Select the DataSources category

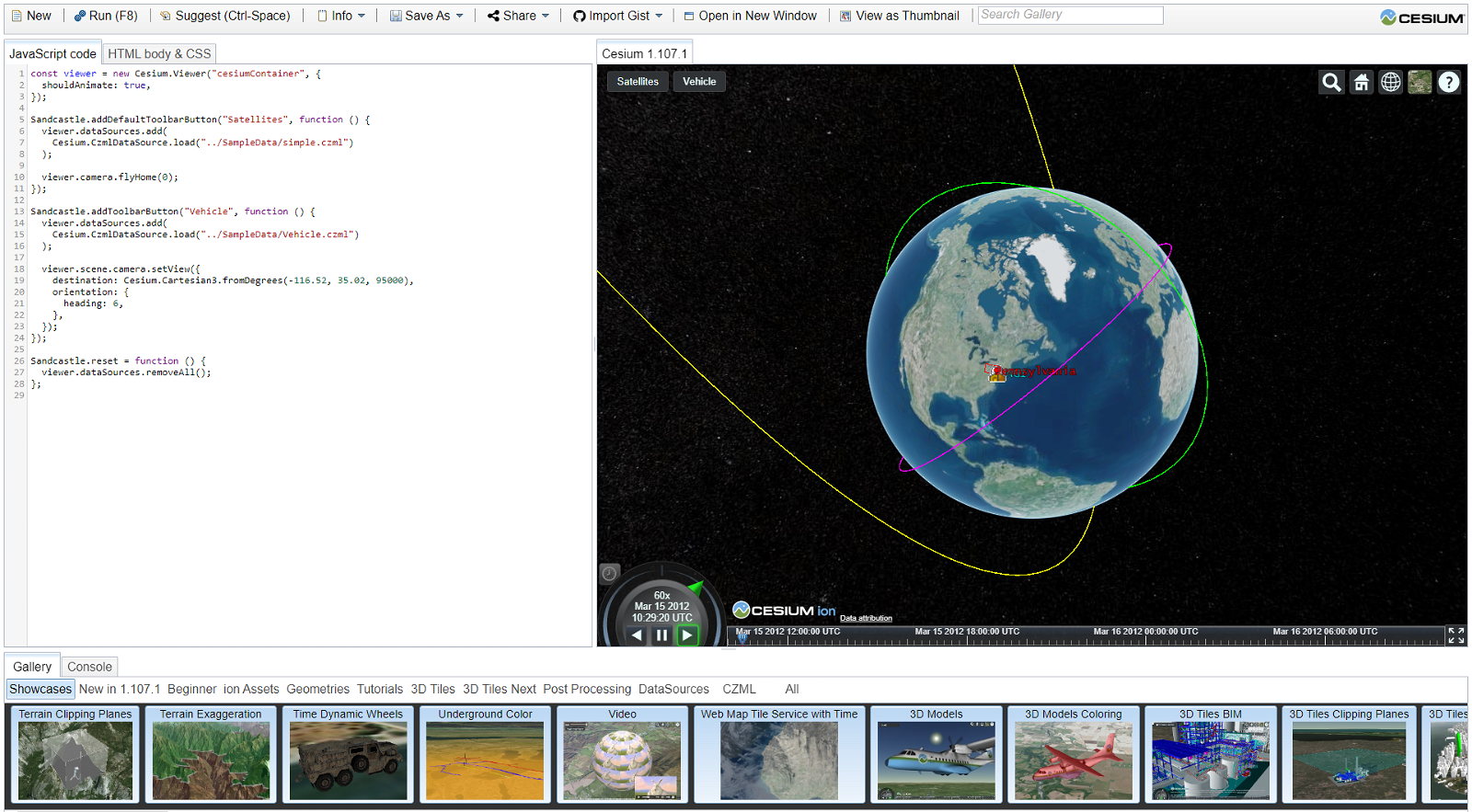click(673, 689)
